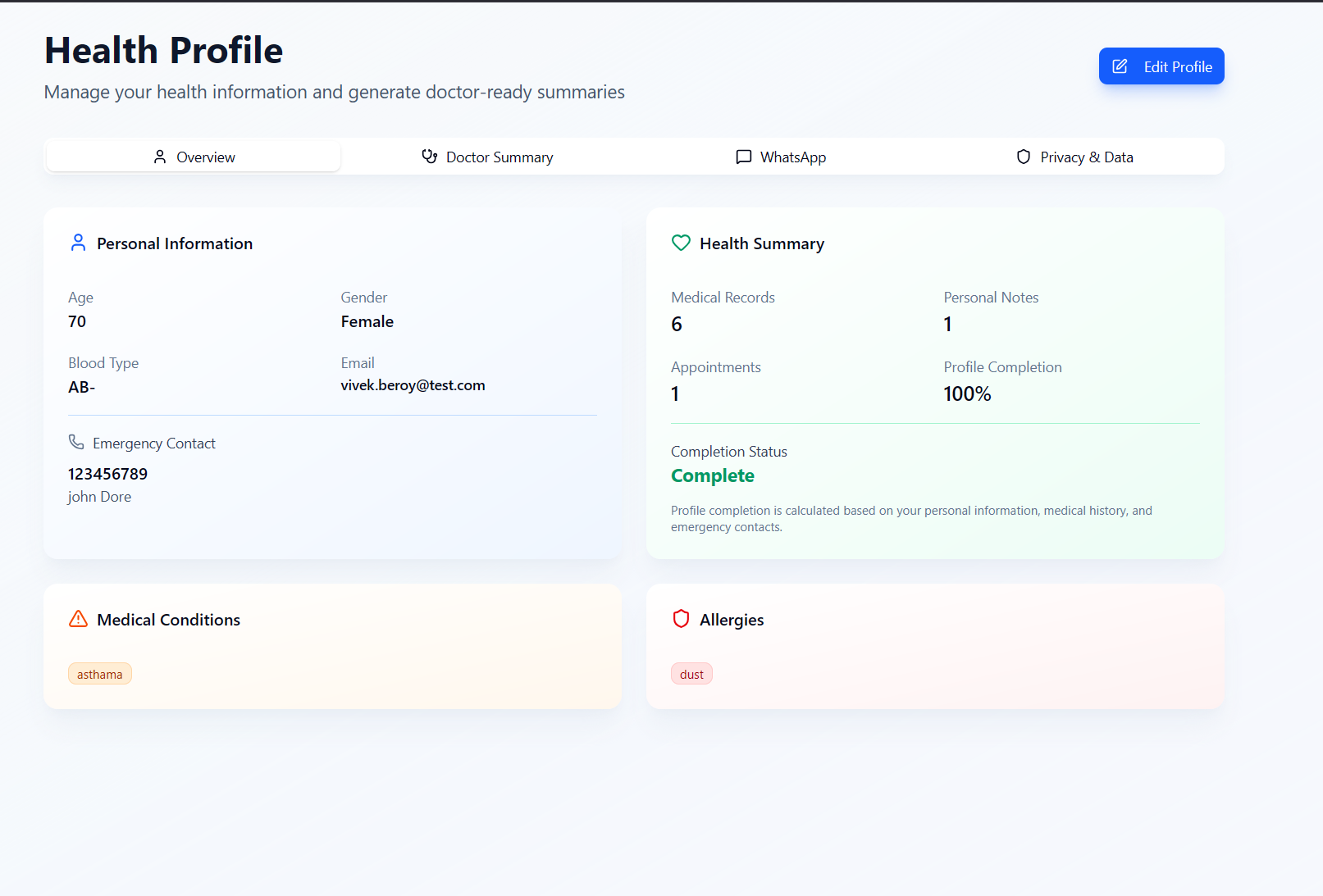The width and height of the screenshot is (1323, 896).
Task: Click the warning triangle beside Medical Conditions
Action: pos(78,619)
